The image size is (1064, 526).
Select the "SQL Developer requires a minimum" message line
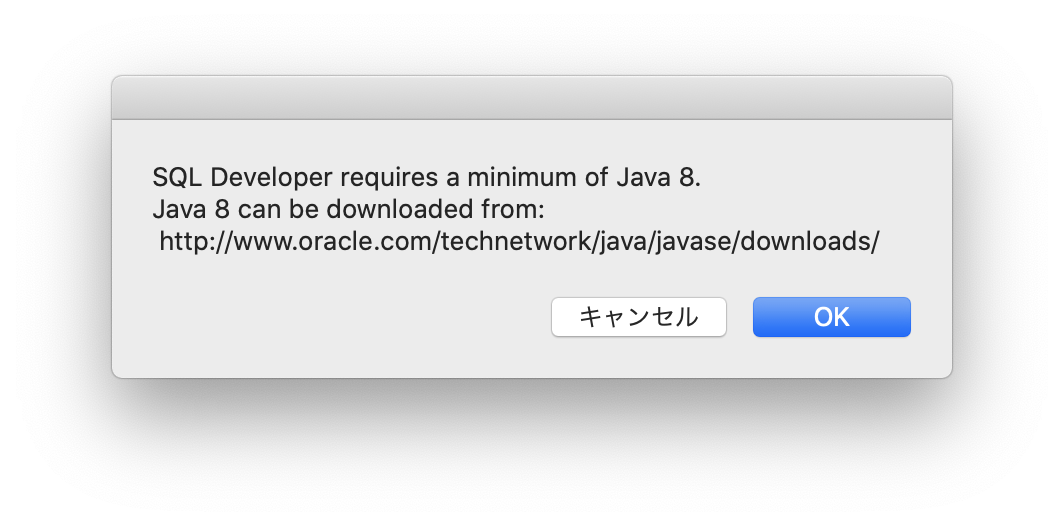click(x=426, y=178)
